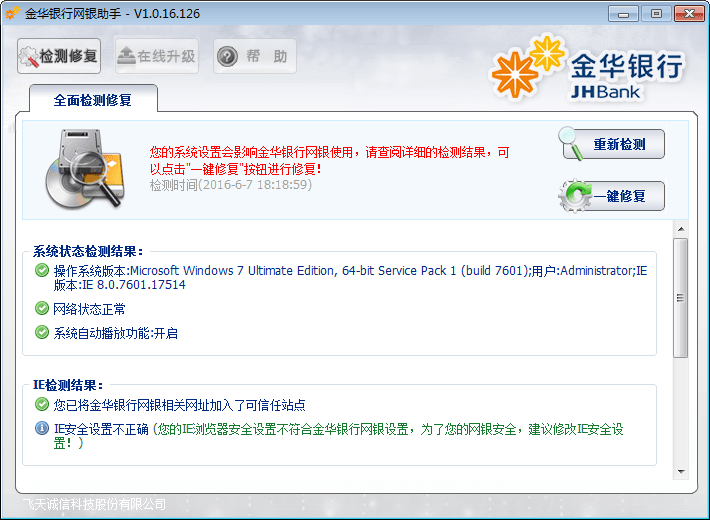
Task: Open the 在线升级 online upgrade section
Action: (x=157, y=56)
